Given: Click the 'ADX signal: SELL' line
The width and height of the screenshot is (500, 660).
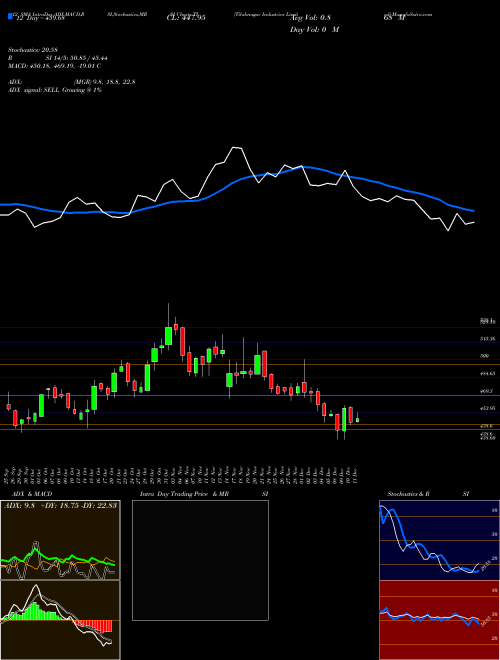Looking at the screenshot, I should 55,90.
